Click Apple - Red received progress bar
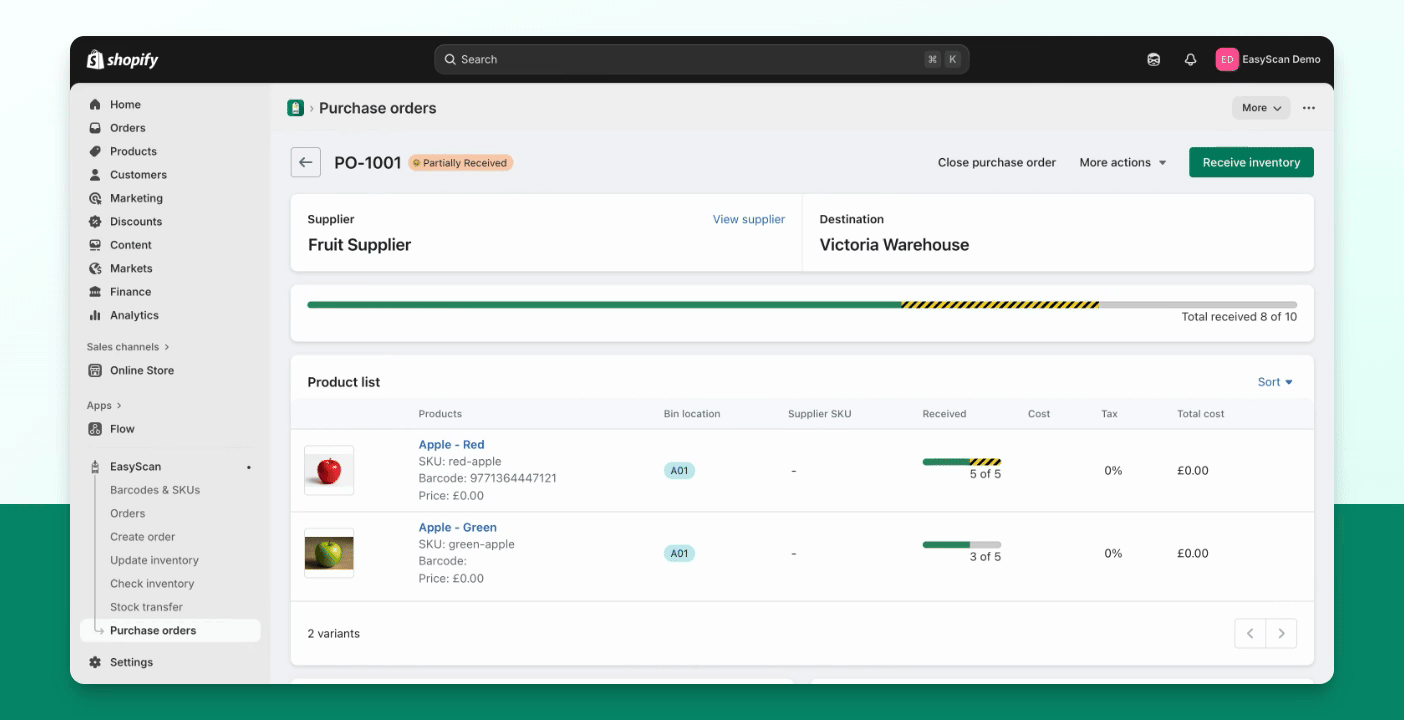 [x=961, y=462]
